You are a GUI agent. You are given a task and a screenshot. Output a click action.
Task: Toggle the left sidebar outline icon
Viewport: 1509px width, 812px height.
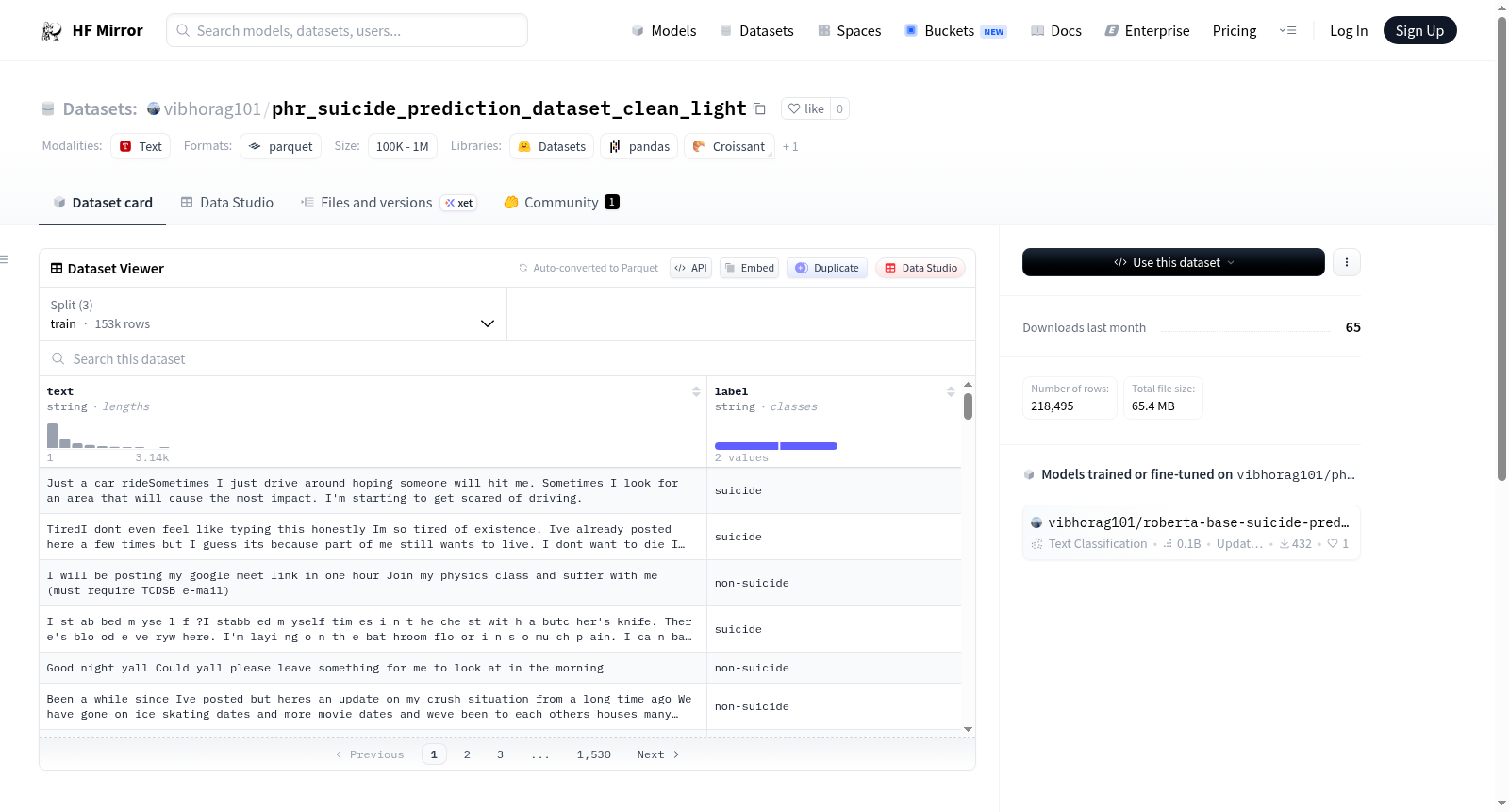point(4,259)
